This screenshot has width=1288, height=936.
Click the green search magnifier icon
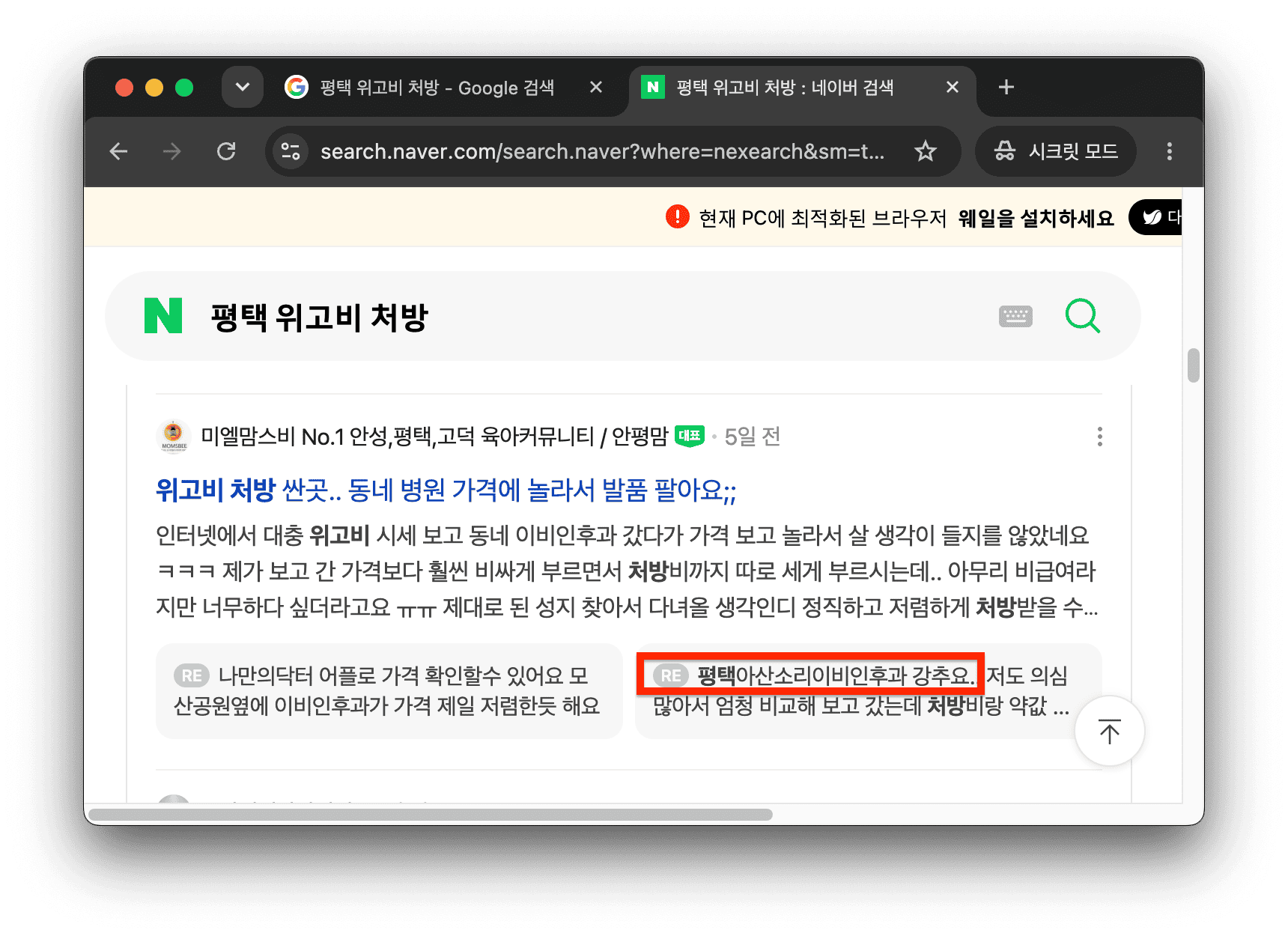pyautogui.click(x=1083, y=316)
